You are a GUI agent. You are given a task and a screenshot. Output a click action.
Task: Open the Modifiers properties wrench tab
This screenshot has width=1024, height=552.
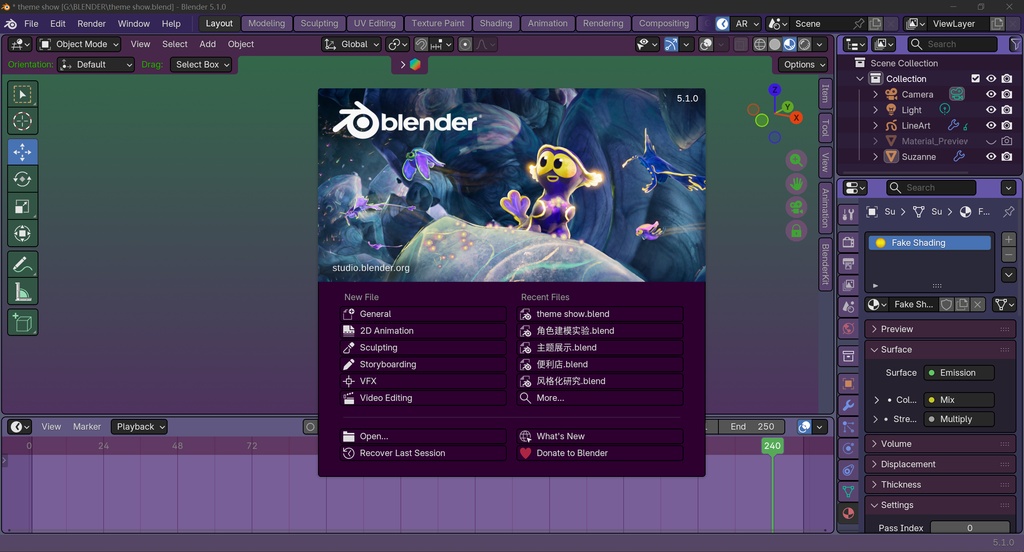(848, 405)
